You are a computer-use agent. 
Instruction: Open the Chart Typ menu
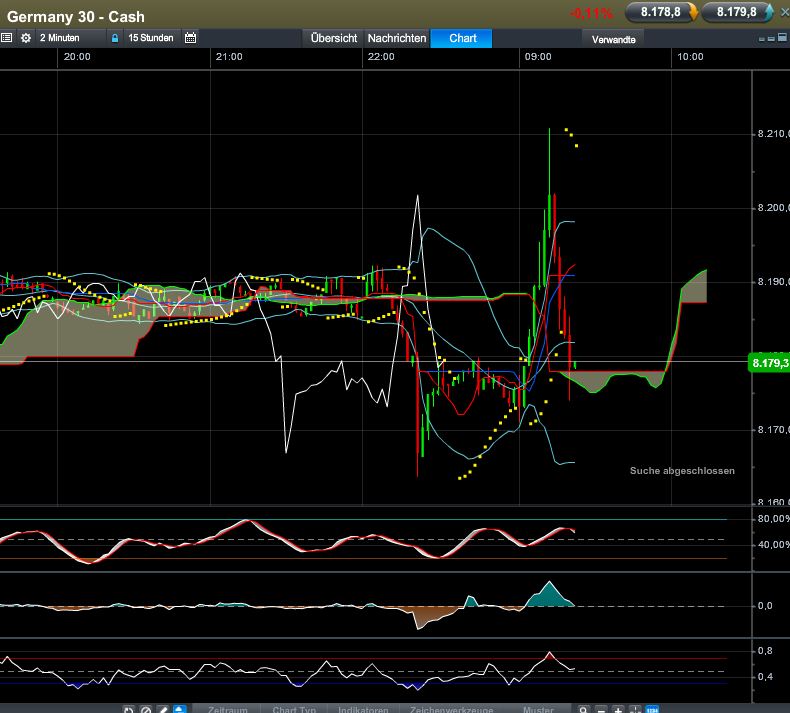coord(294,709)
